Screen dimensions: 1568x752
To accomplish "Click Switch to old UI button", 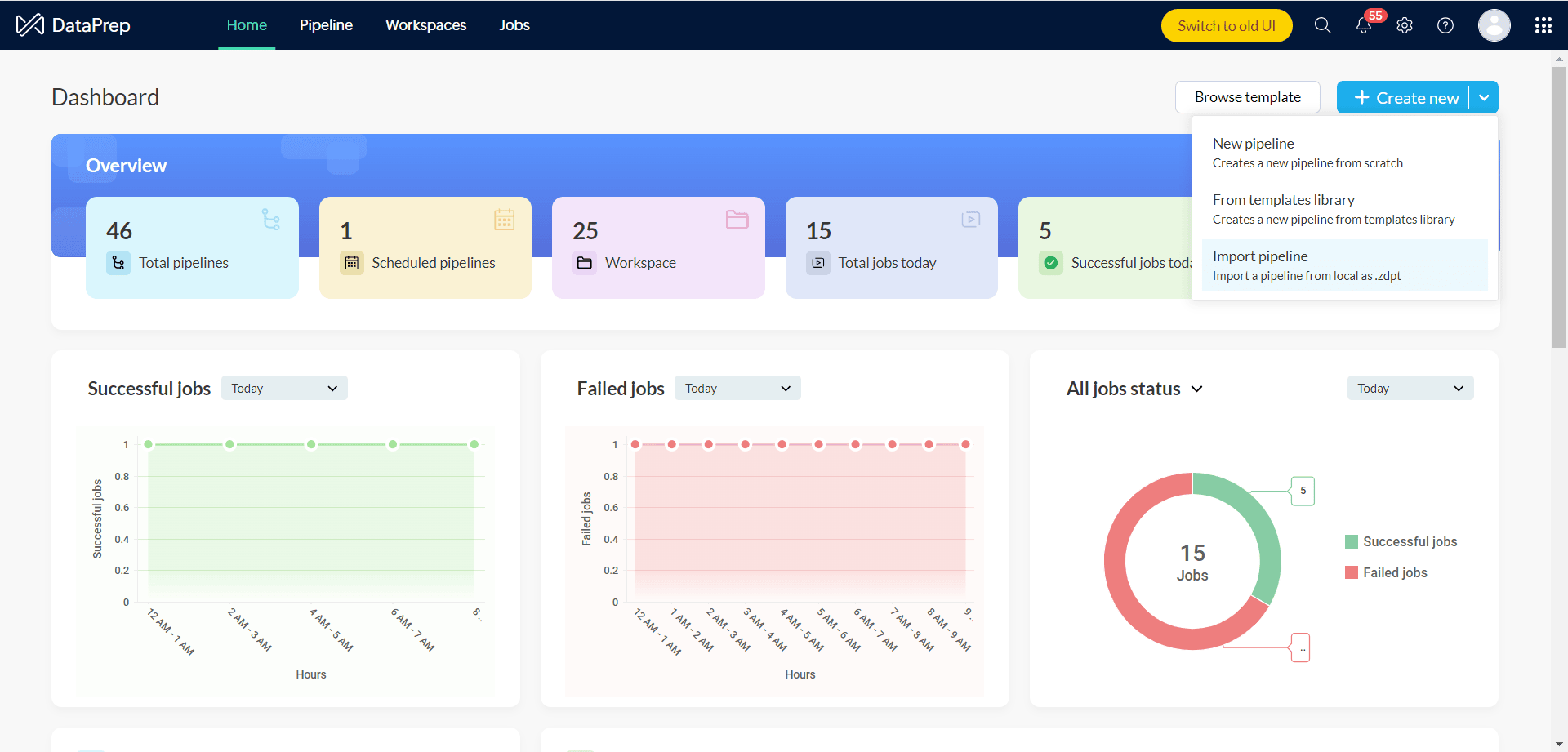I will [1226, 25].
